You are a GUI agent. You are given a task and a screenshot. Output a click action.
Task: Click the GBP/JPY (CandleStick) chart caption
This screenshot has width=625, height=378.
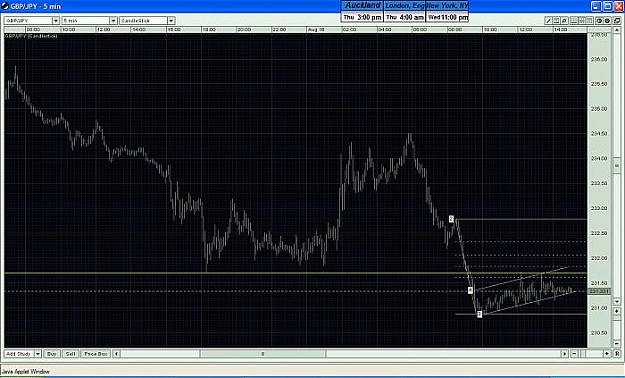click(31, 36)
